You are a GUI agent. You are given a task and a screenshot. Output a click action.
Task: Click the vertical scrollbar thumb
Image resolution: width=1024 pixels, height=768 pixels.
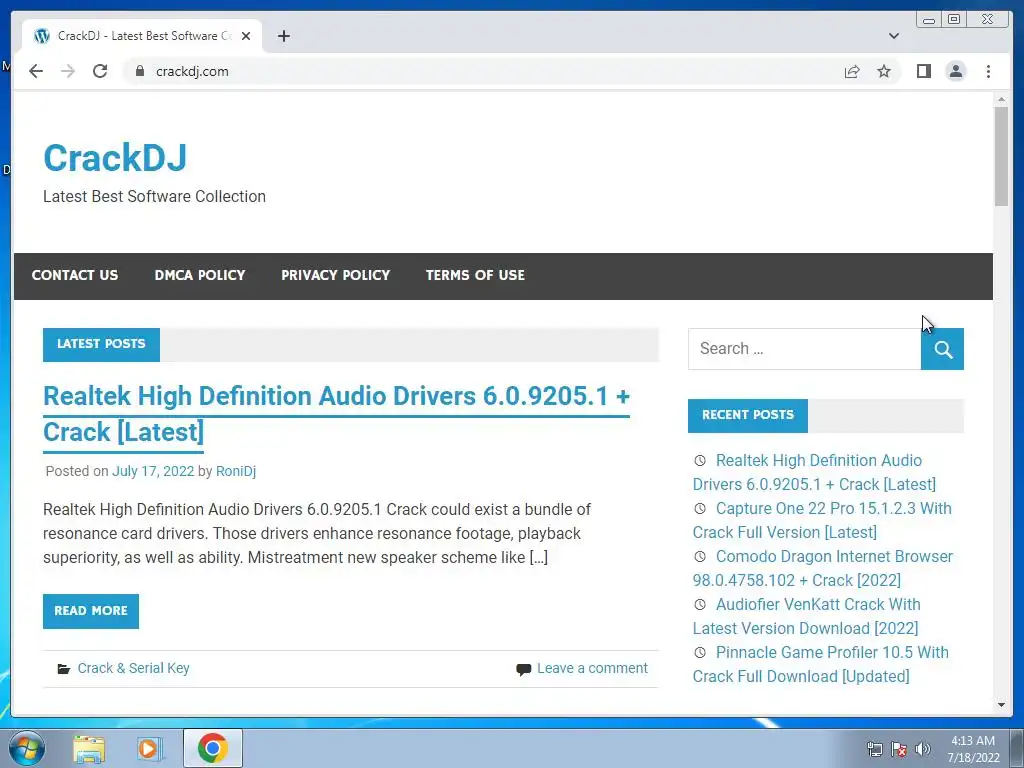(x=1001, y=157)
